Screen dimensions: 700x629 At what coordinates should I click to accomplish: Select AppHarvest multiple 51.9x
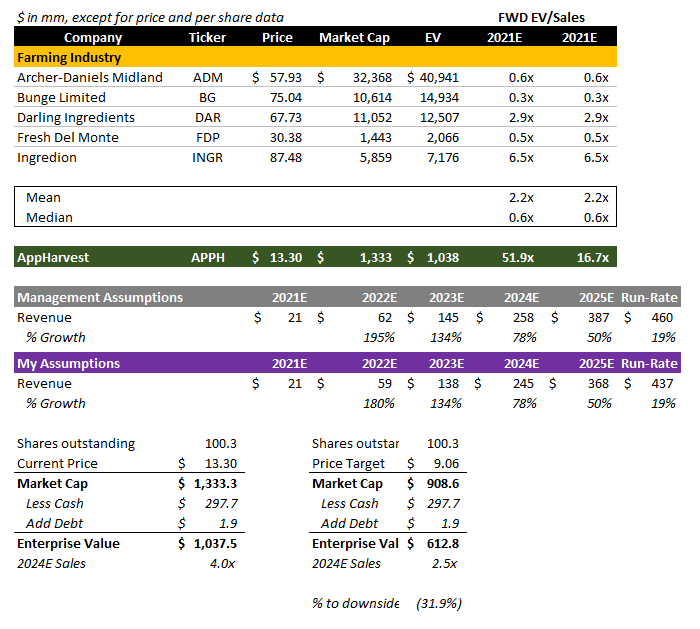pyautogui.click(x=518, y=258)
